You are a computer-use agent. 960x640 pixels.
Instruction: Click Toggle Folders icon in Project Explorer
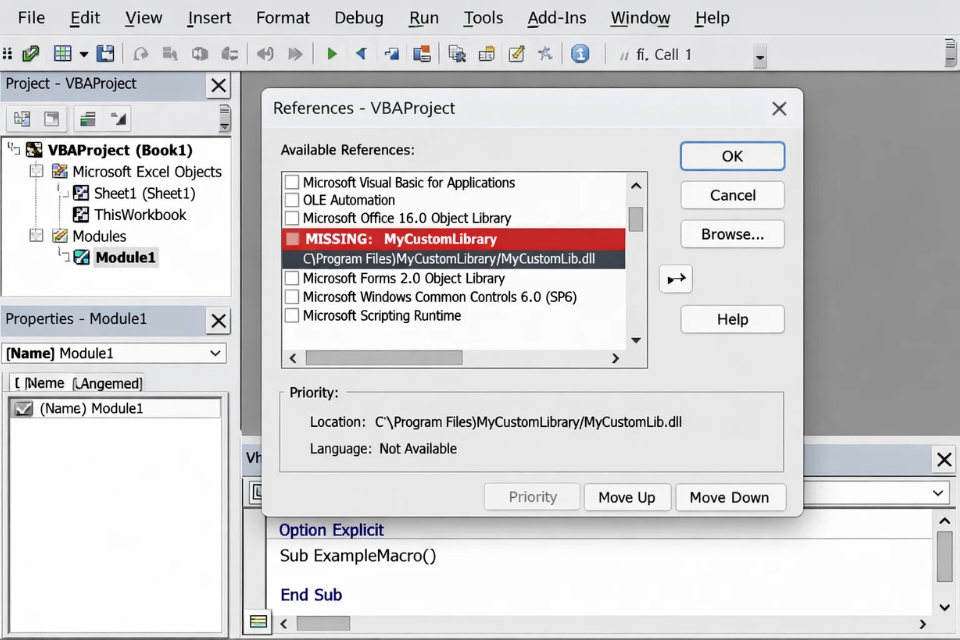[90, 118]
